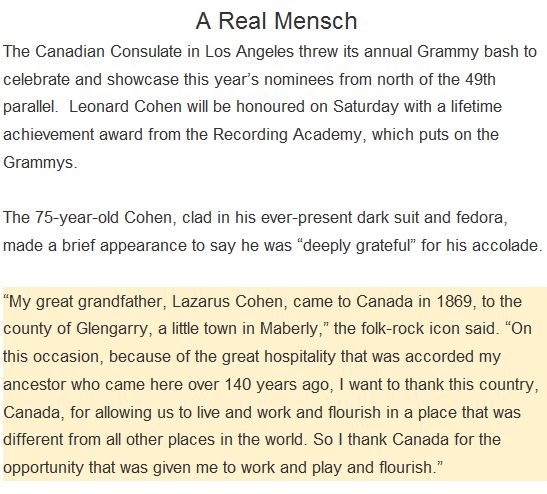This screenshot has width=547, height=494.
Task: Click the words "Canadian Consulate" in first paragraph
Action: click(108, 52)
